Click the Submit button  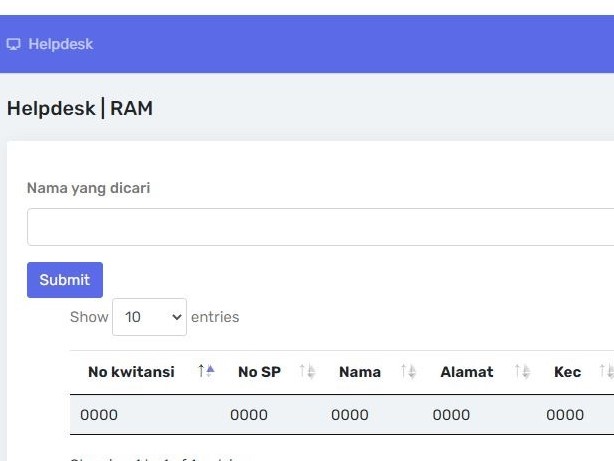[65, 280]
